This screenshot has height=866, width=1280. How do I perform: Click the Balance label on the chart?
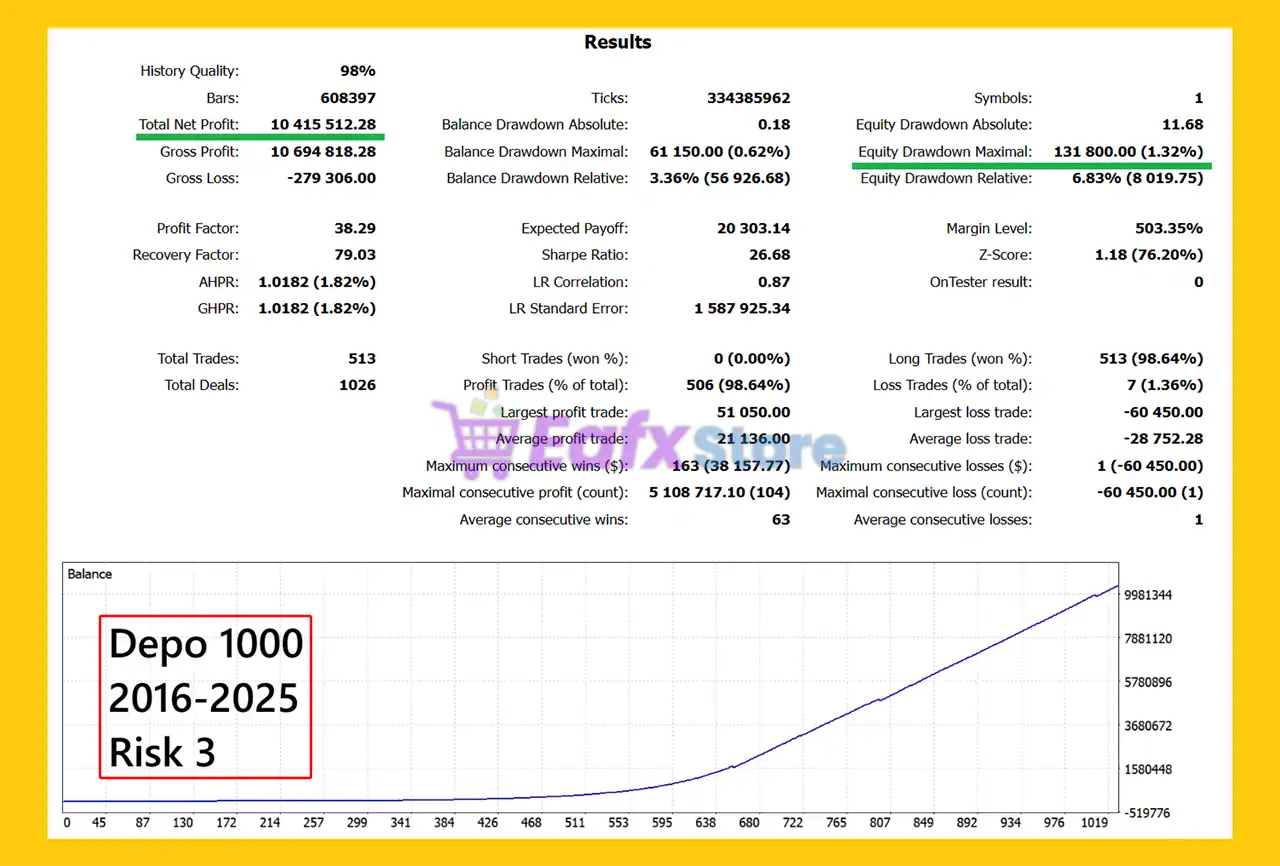click(90, 574)
